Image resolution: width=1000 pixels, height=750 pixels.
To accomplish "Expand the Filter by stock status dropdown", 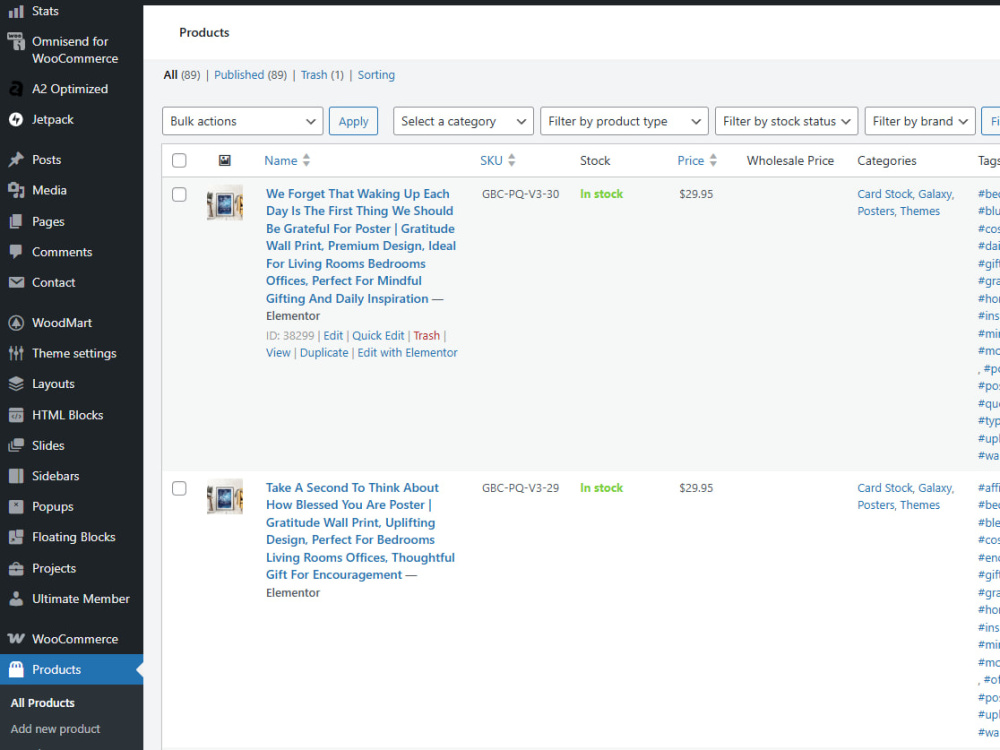I will click(786, 121).
